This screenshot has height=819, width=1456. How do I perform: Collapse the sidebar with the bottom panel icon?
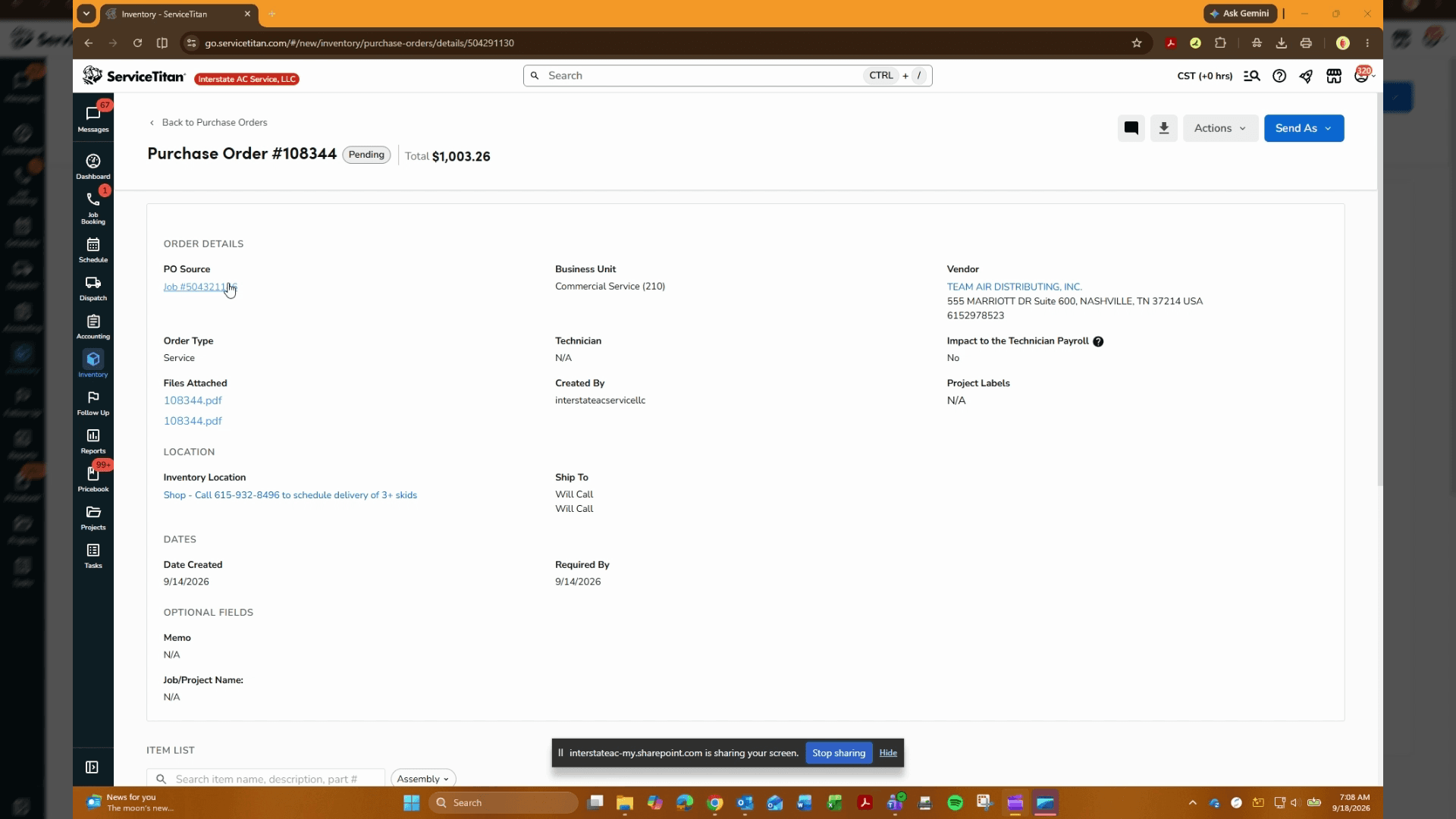click(93, 767)
